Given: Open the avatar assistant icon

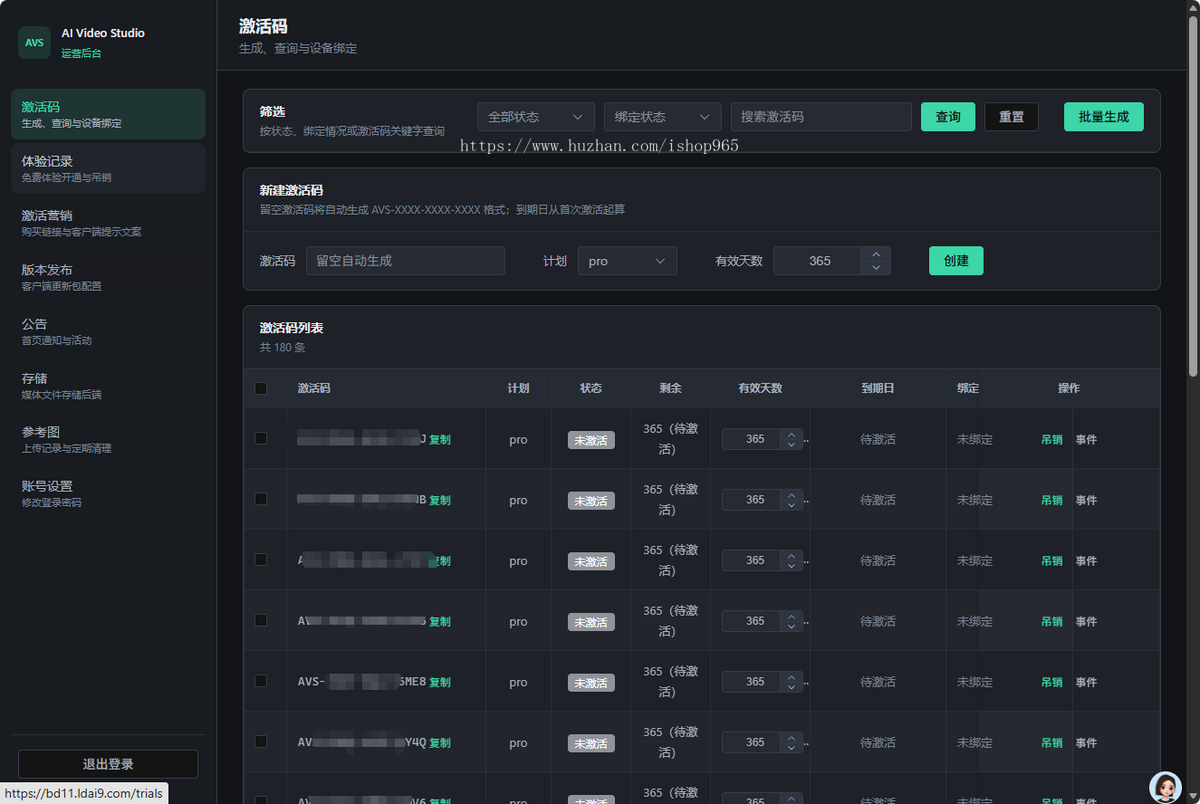Looking at the screenshot, I should click(x=1165, y=787).
